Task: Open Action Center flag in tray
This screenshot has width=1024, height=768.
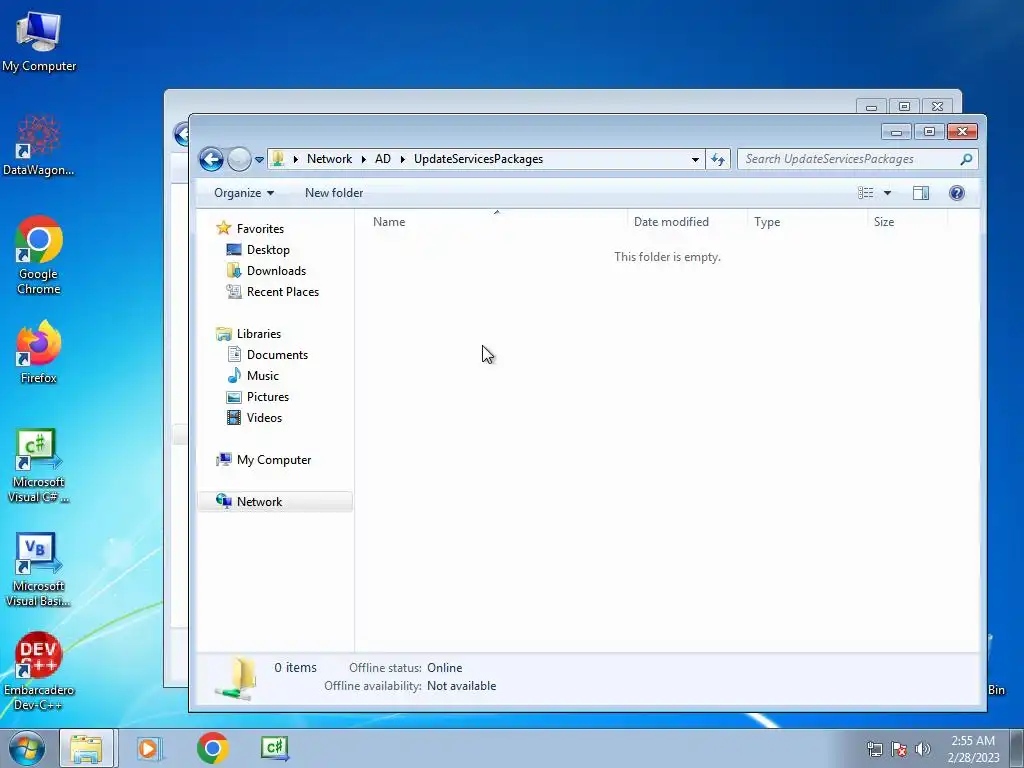Action: [x=899, y=749]
